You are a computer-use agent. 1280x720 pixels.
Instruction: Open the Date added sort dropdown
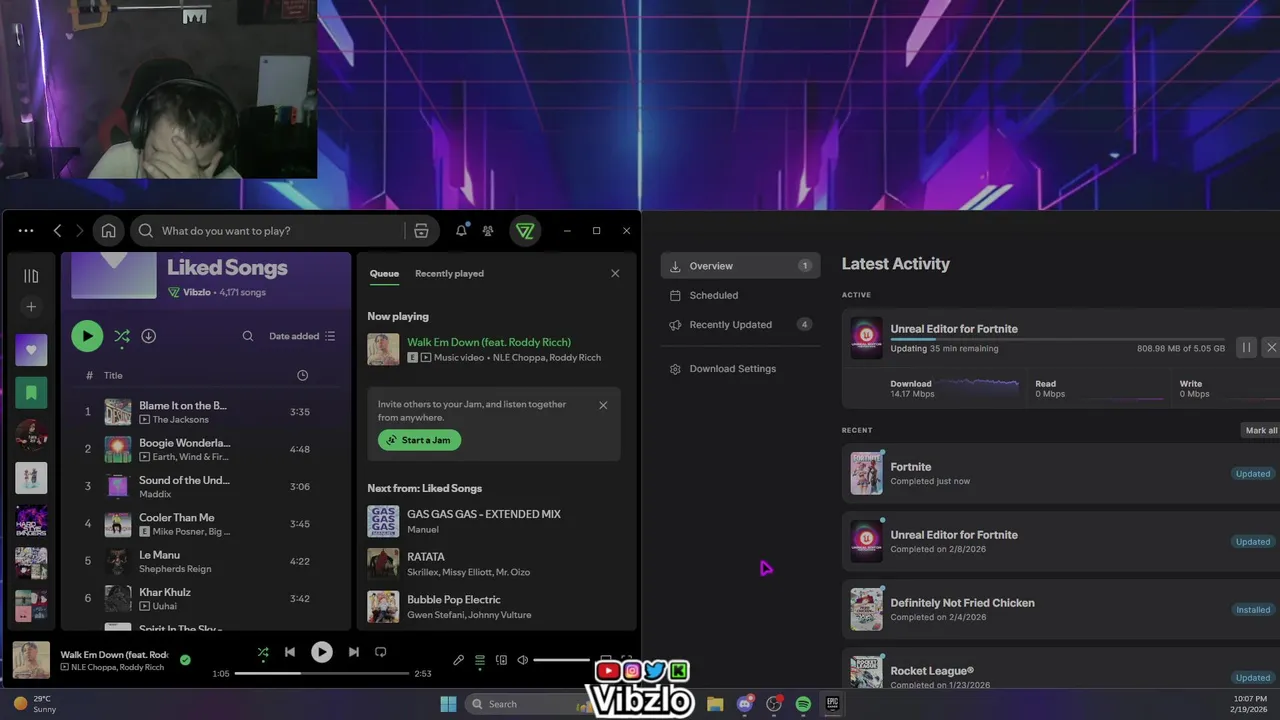[x=302, y=336]
